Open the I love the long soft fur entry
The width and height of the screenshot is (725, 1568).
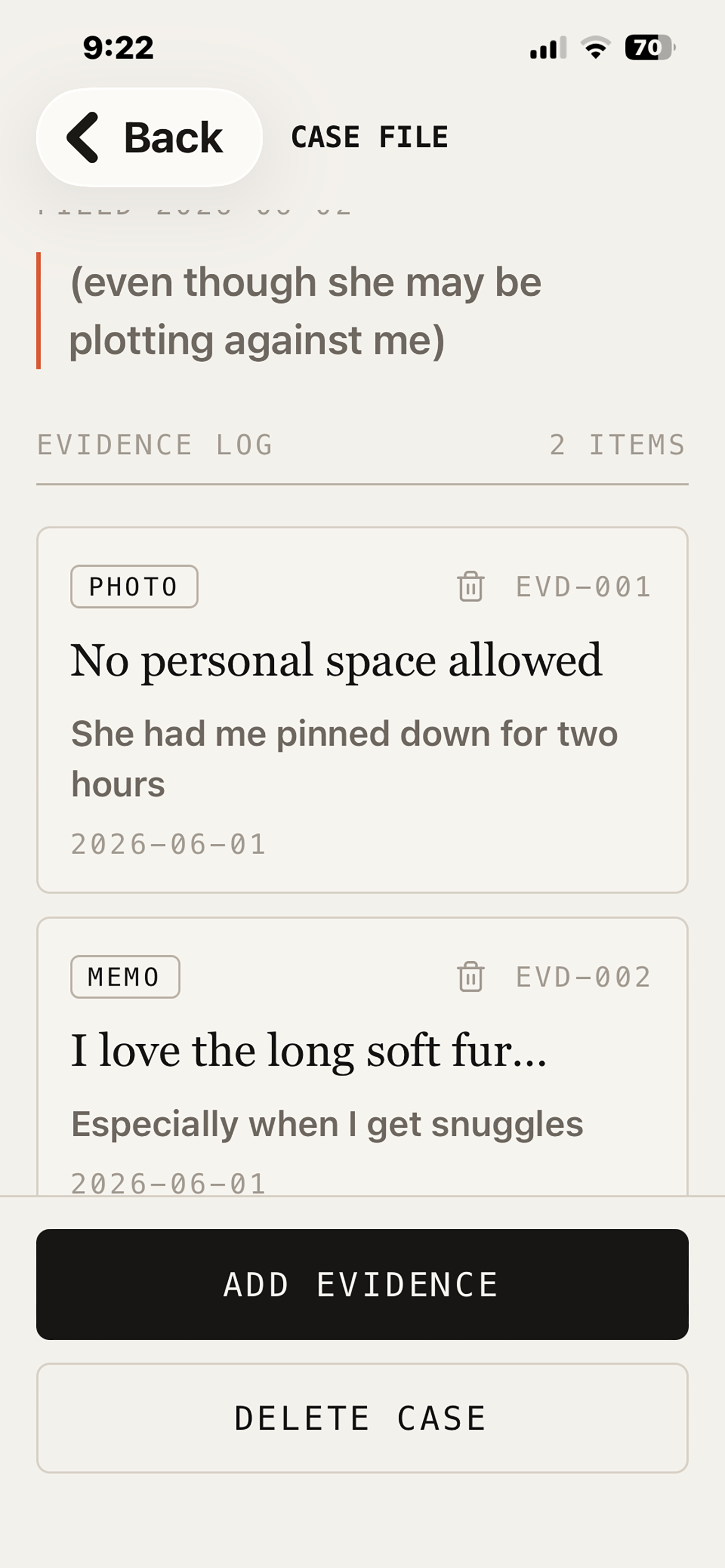pos(362,1057)
